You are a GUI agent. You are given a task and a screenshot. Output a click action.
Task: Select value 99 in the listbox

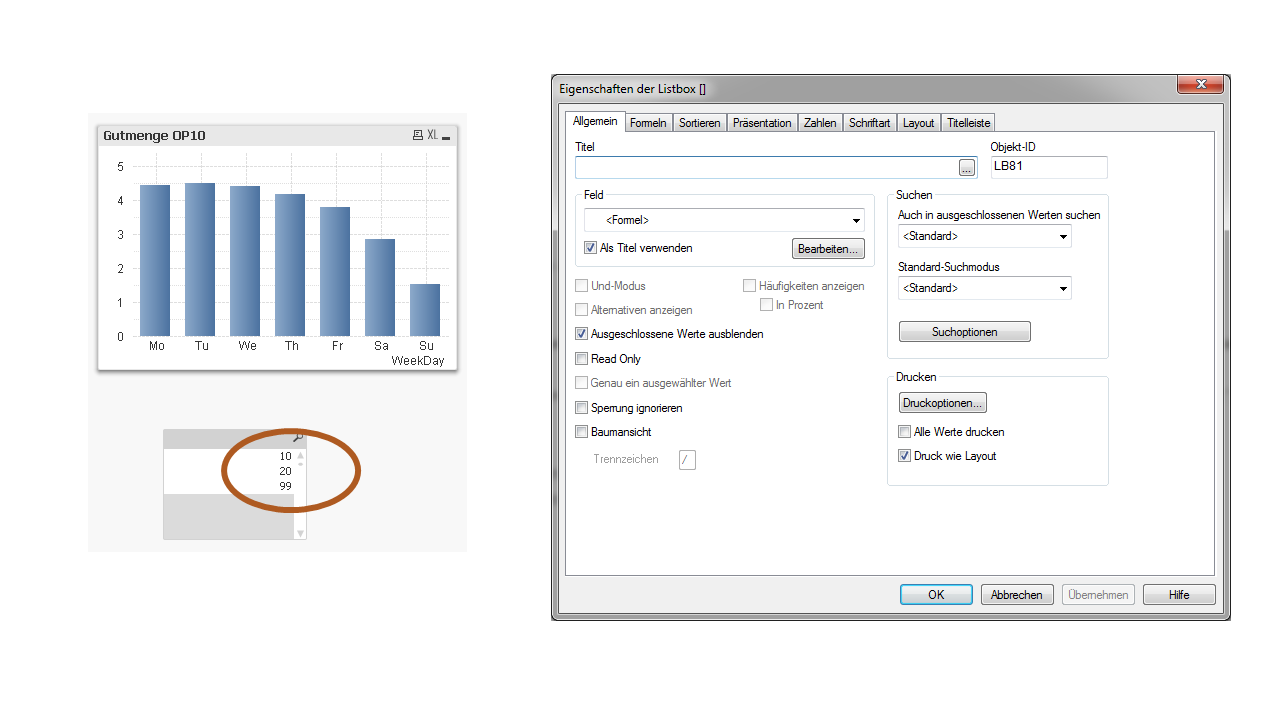click(285, 486)
